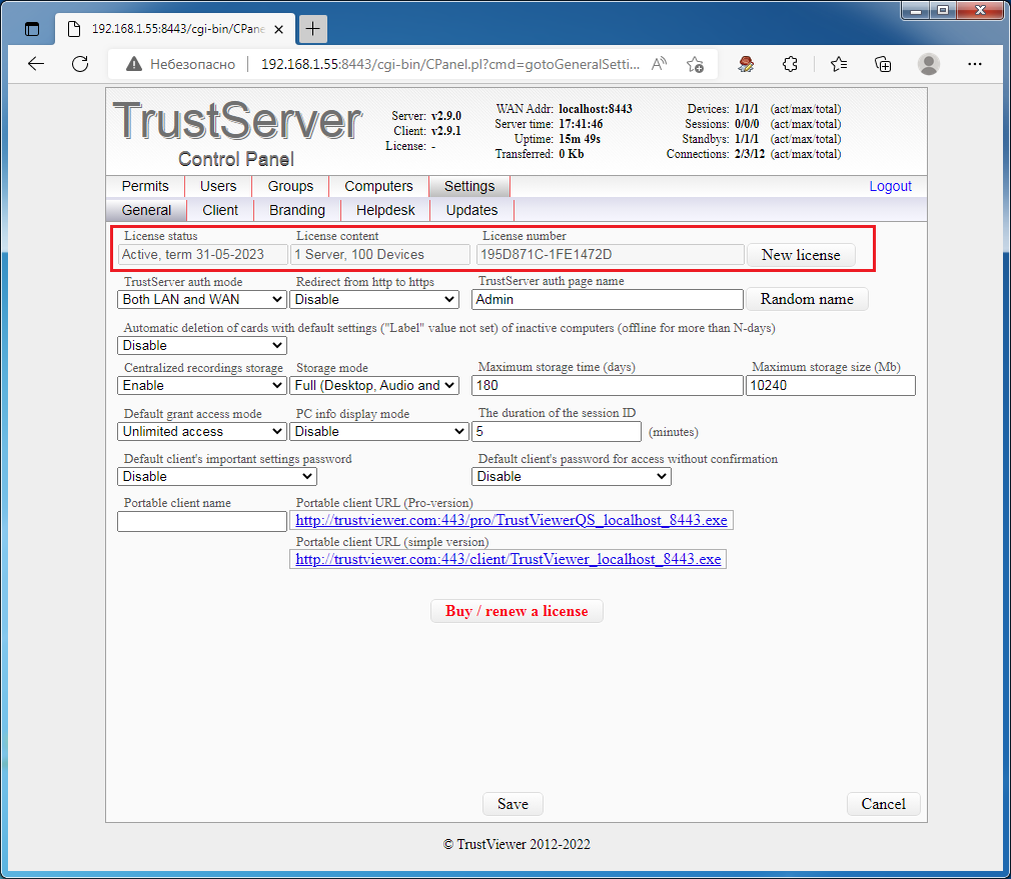
Task: Open the Permits tab
Action: (x=145, y=186)
